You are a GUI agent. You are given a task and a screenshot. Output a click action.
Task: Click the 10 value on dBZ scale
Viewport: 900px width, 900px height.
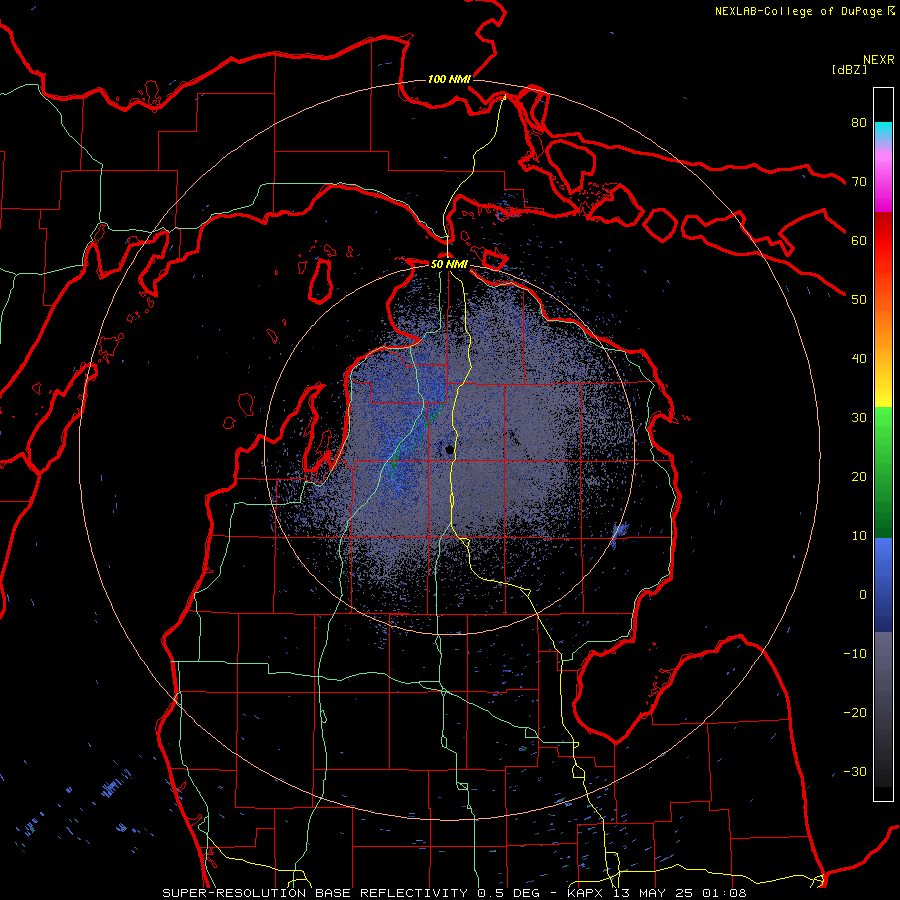click(x=859, y=536)
